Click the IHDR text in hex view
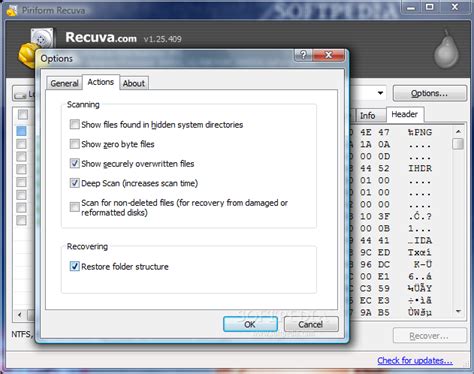The width and height of the screenshot is (474, 374). click(420, 168)
